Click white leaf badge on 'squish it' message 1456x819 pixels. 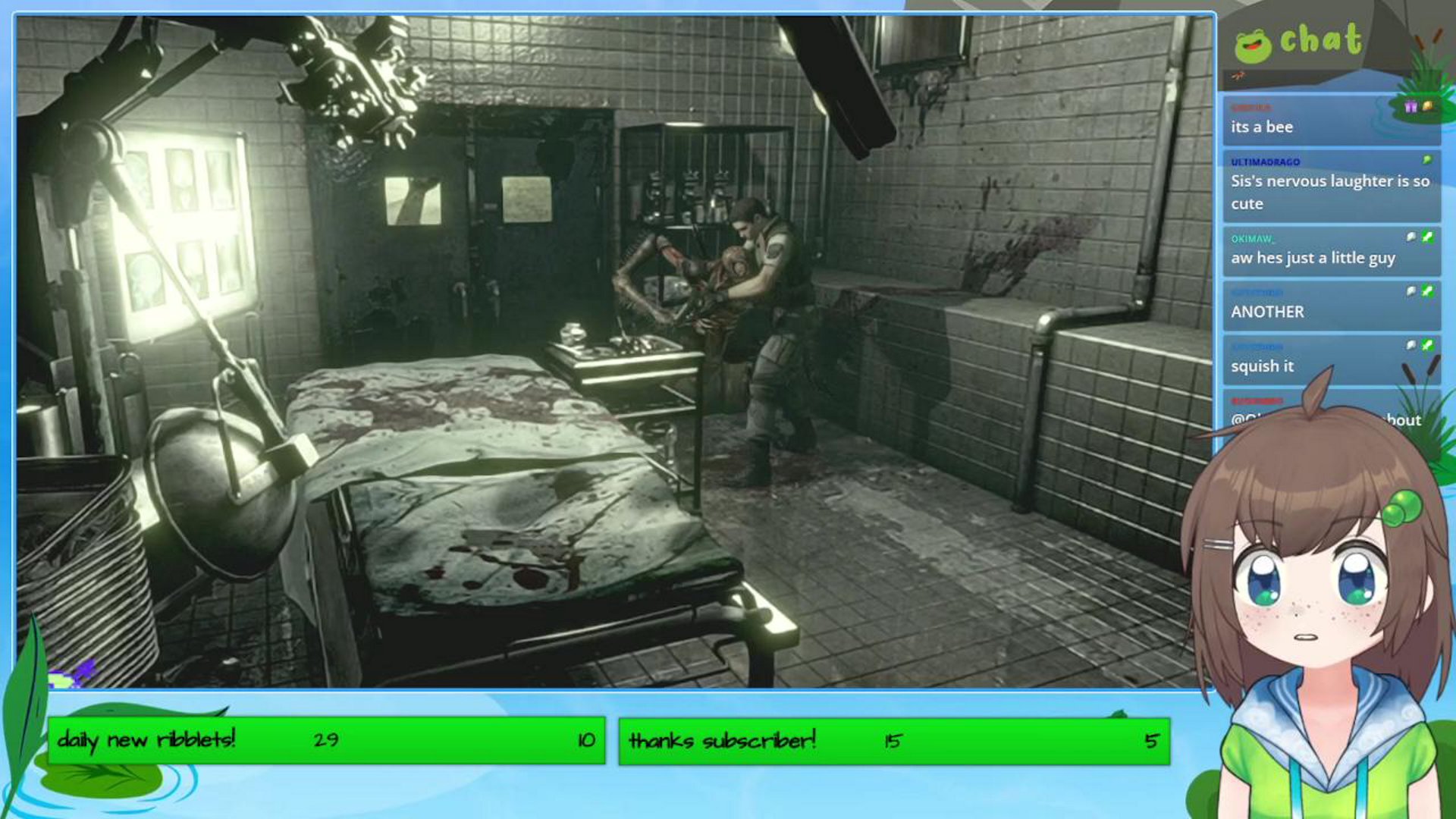click(1410, 345)
